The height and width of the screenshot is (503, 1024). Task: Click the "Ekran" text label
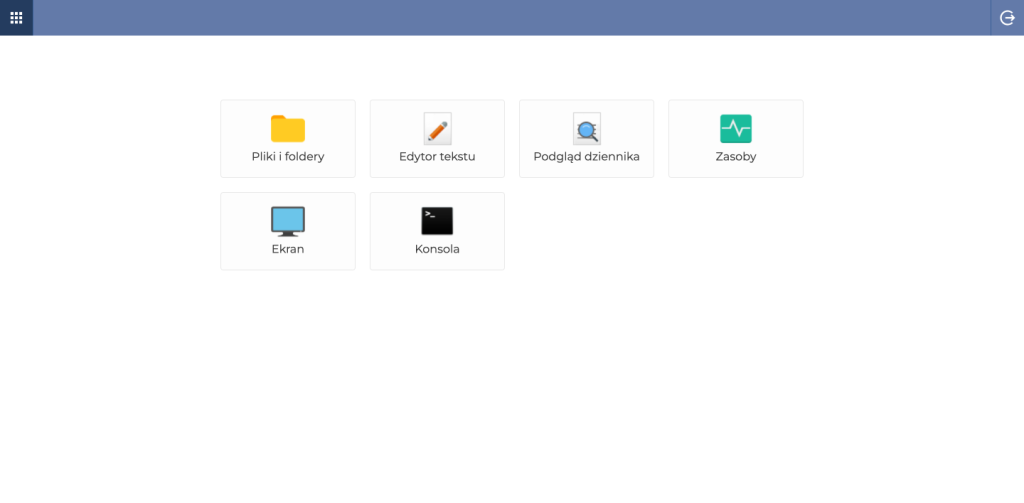pyautogui.click(x=288, y=249)
